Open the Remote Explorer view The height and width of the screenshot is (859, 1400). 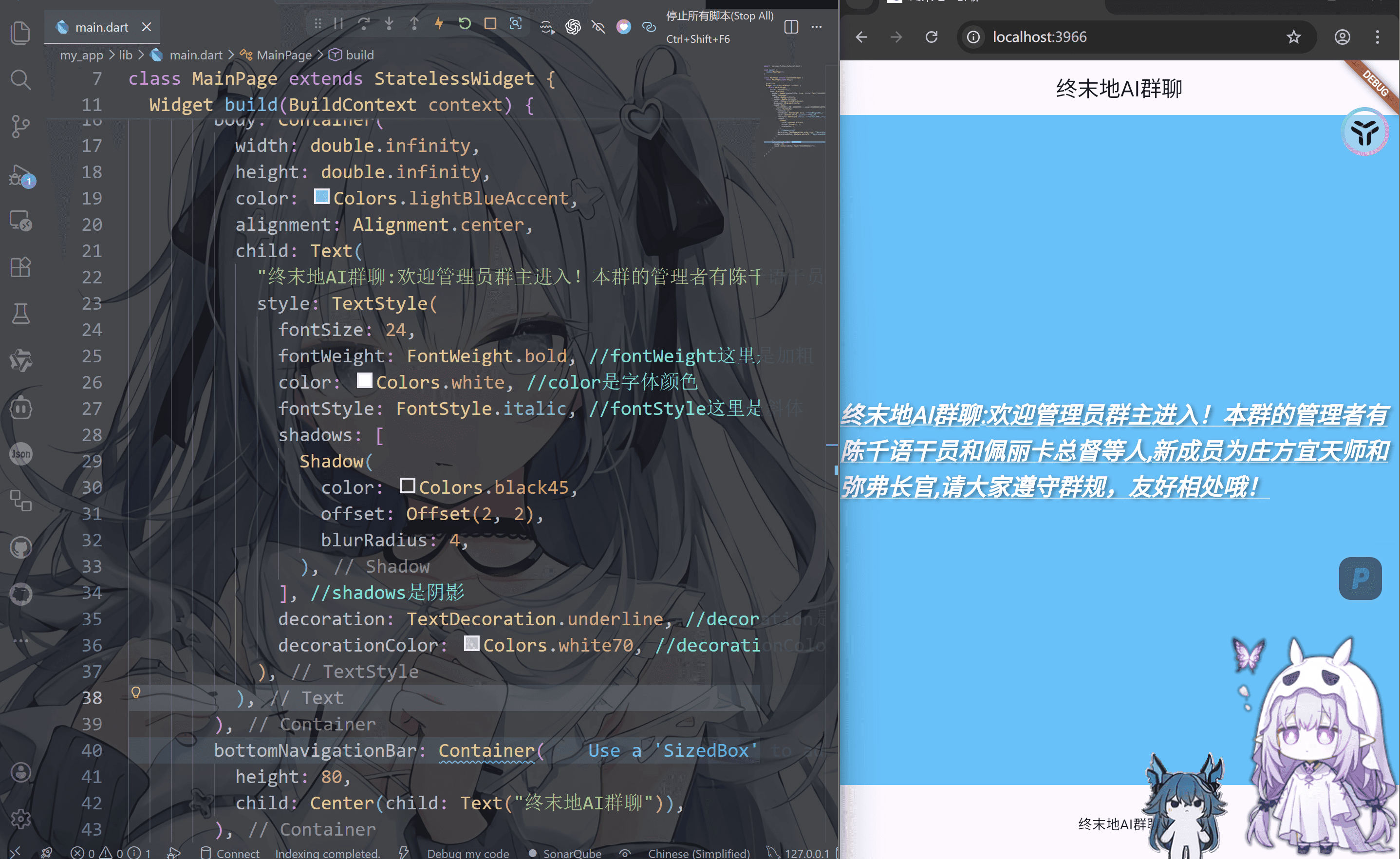coord(20,221)
